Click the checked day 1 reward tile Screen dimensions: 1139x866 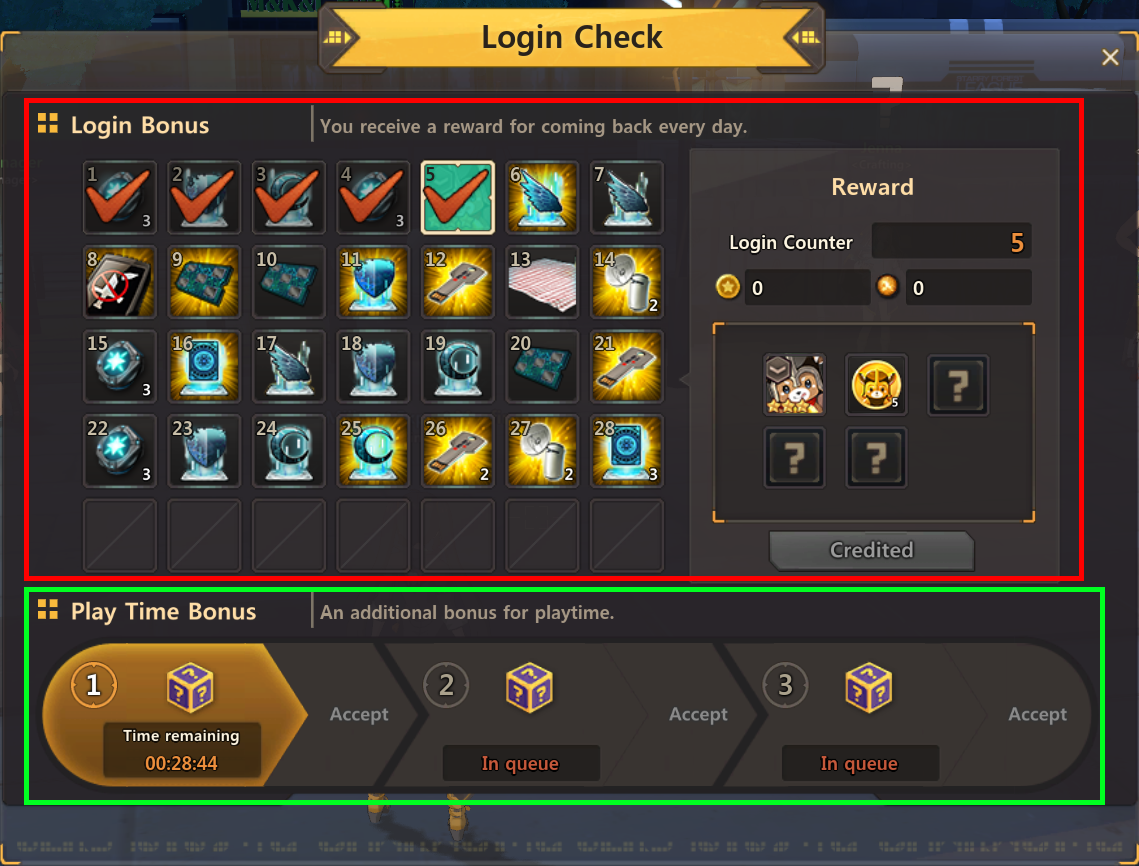tap(119, 198)
